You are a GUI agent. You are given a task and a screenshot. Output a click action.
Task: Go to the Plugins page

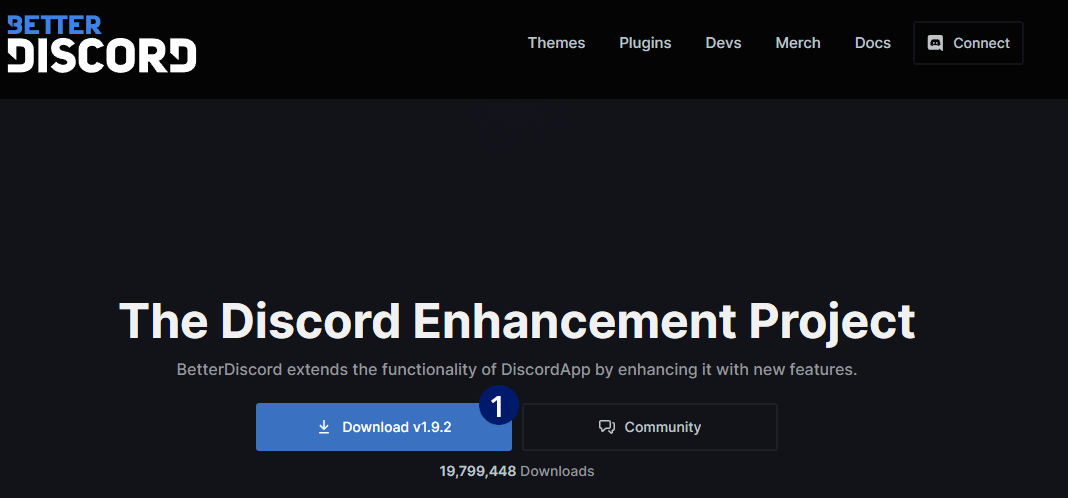[x=645, y=43]
